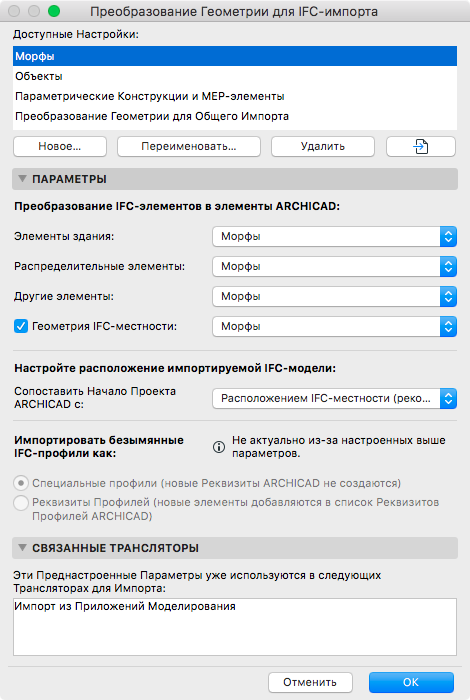Screen dimensions: 470x700
Task: Select the Объекты preset
Action: click(235, 76)
